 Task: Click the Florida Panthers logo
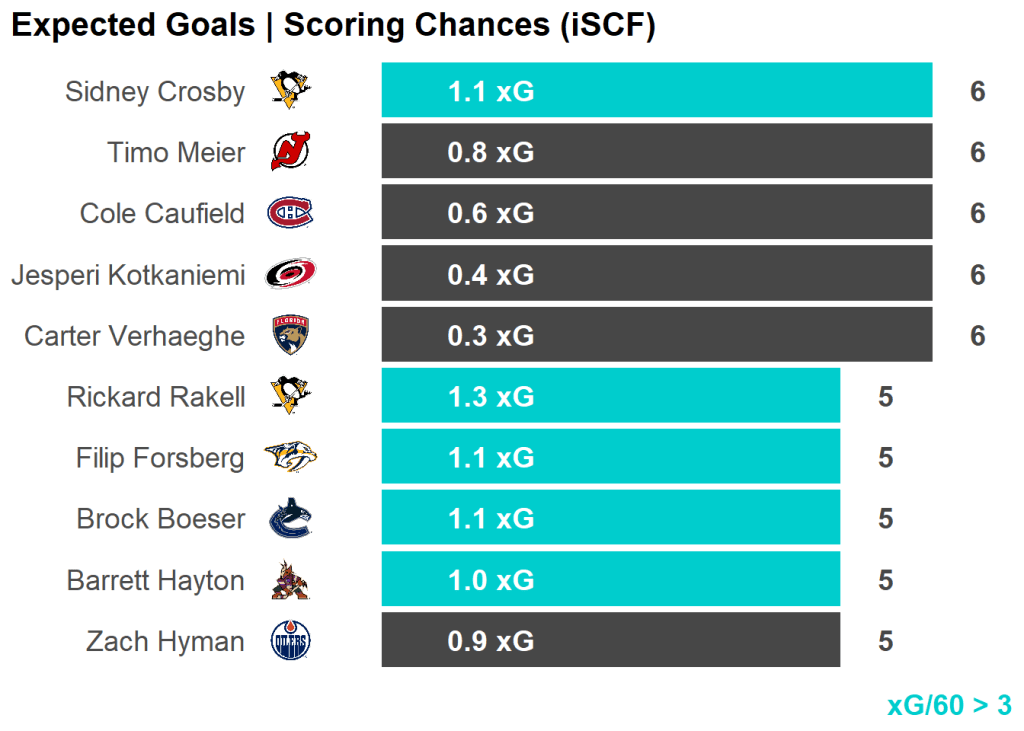(291, 335)
